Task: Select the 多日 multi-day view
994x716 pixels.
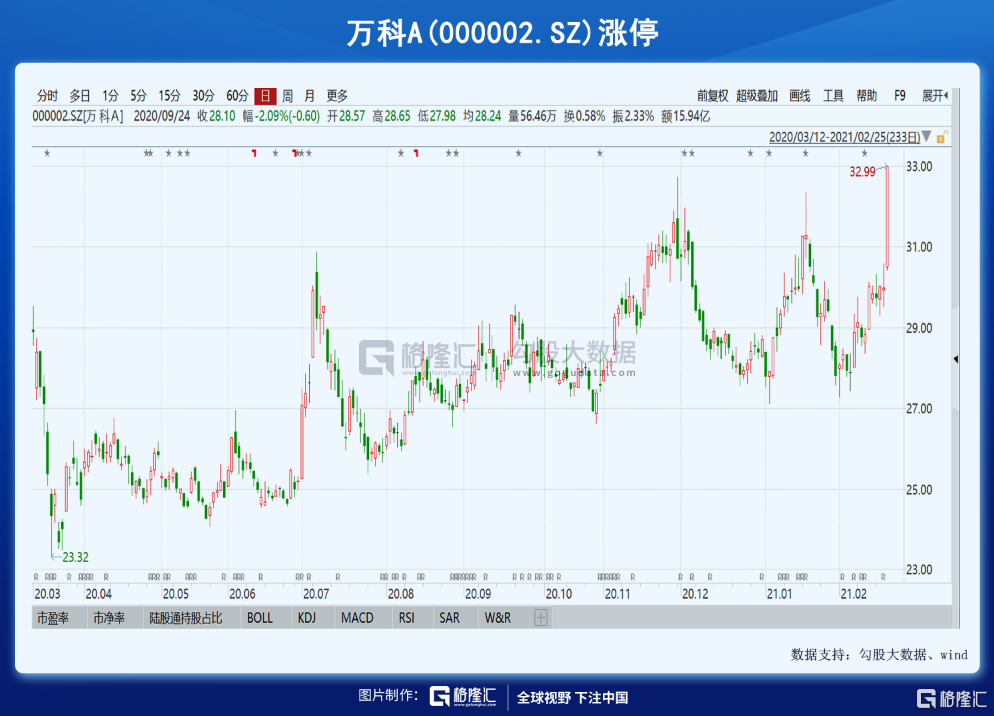Action: [80, 96]
